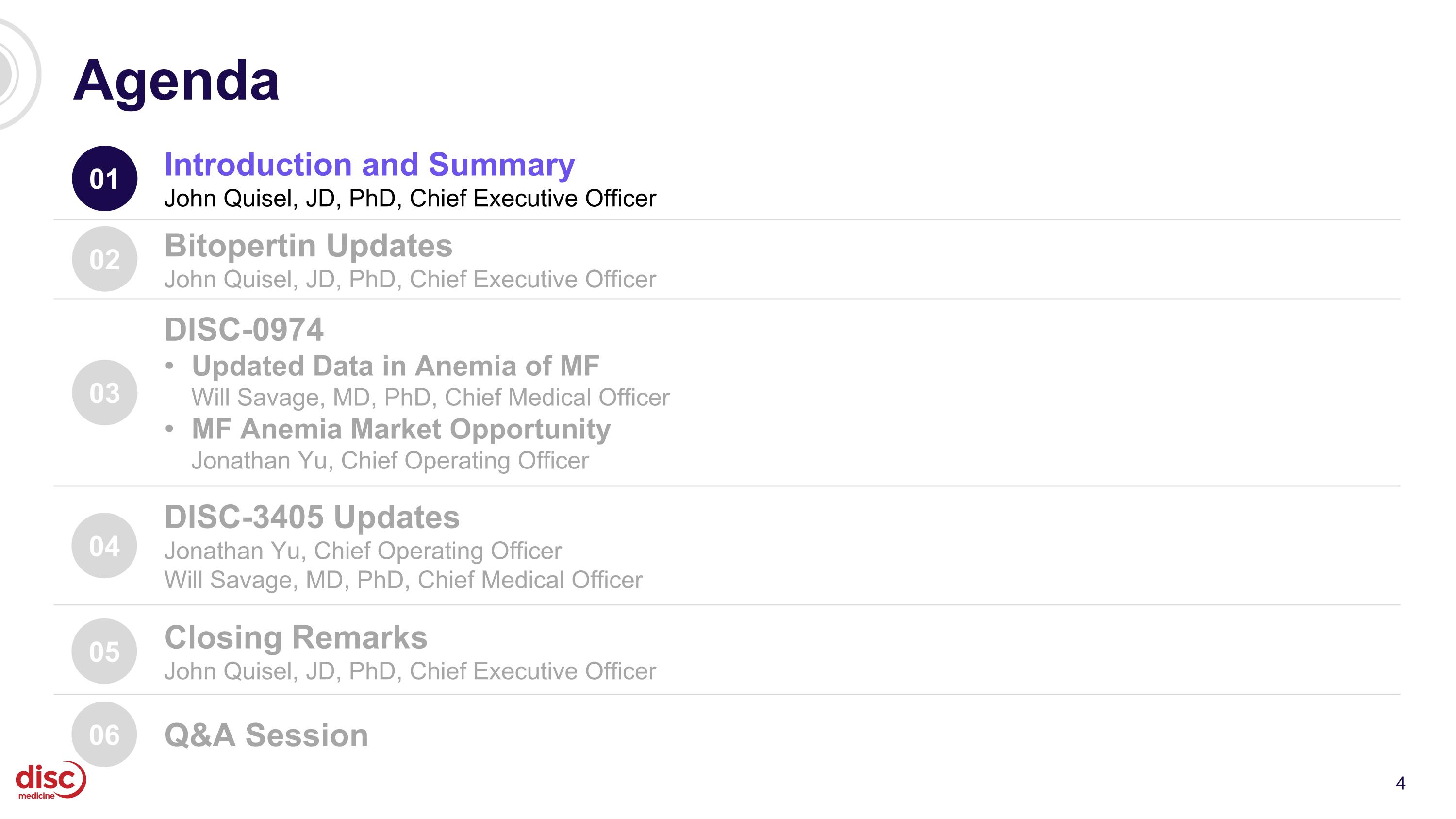Click Will Savage Chief Medical Officer under DISC-3405
This screenshot has height=819, width=1456.
pos(403,580)
